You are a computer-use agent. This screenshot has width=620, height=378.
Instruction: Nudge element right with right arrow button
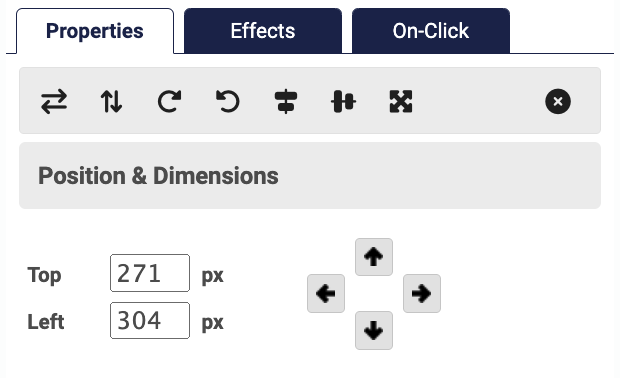[422, 293]
